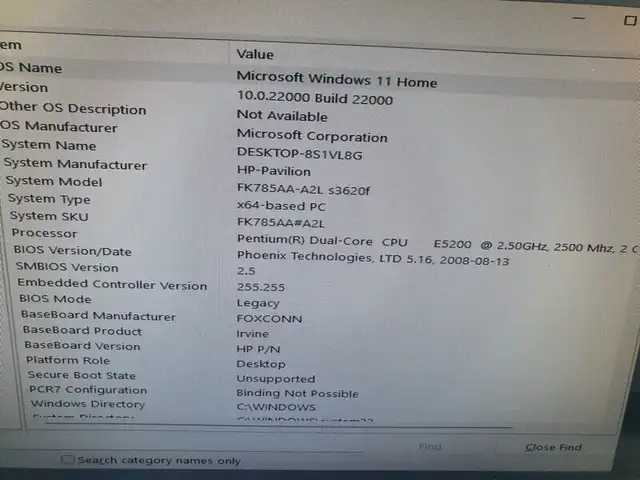Select the Version row label
This screenshot has width=640, height=480.
tap(24, 87)
